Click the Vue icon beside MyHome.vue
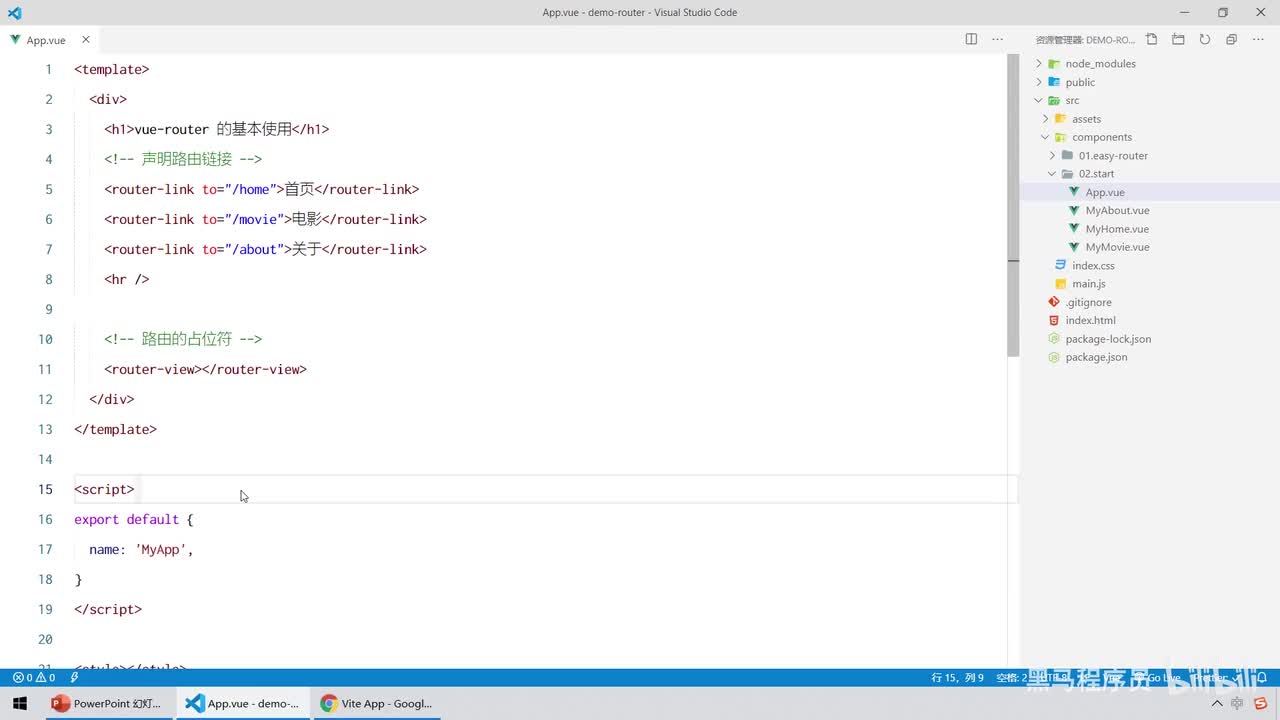 [x=1074, y=229]
